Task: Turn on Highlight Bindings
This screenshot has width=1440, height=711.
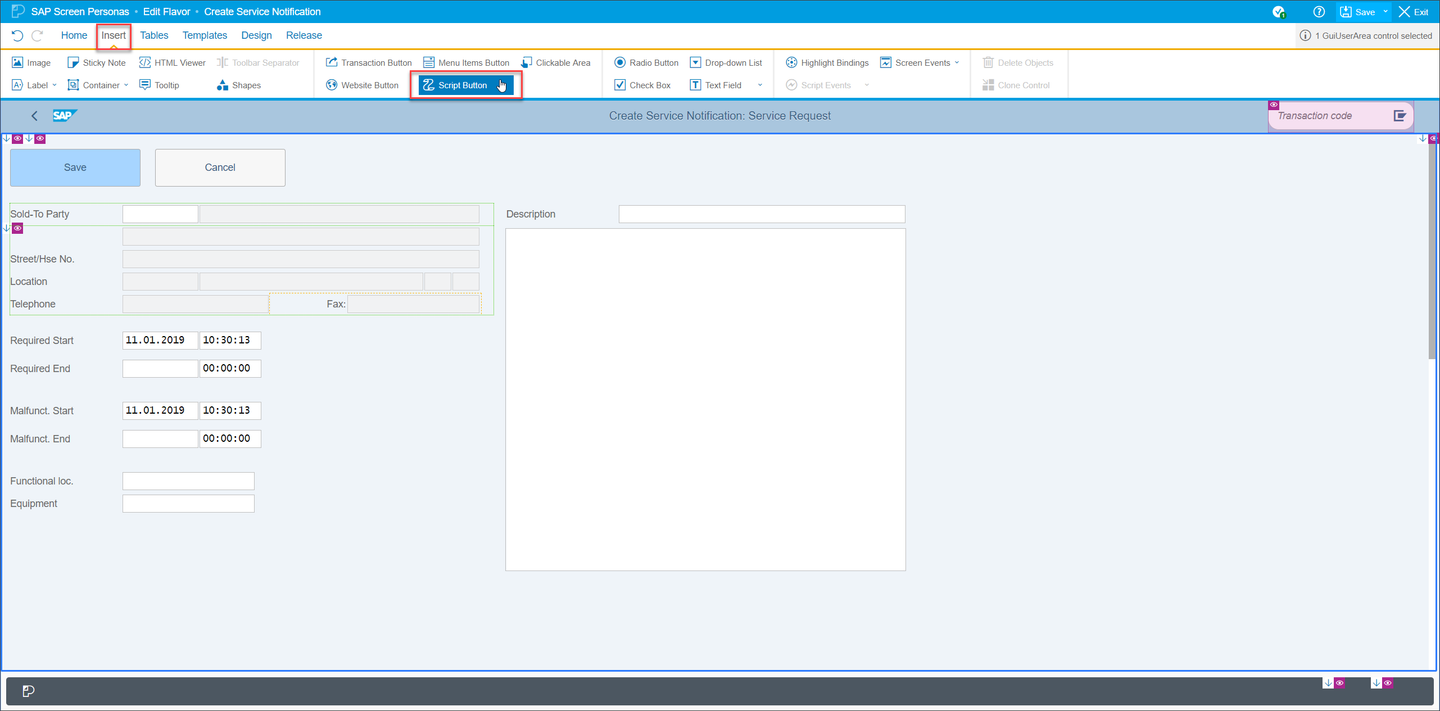Action: 827,62
